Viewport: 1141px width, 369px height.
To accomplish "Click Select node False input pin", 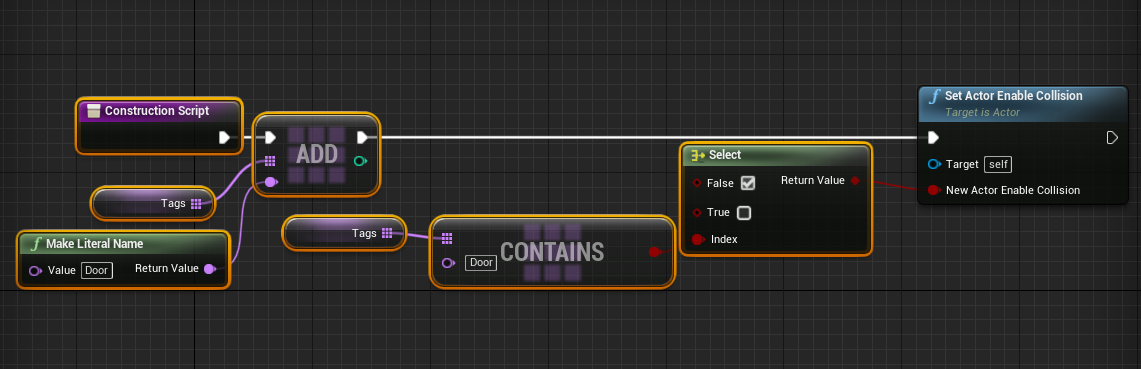I will [x=696, y=183].
